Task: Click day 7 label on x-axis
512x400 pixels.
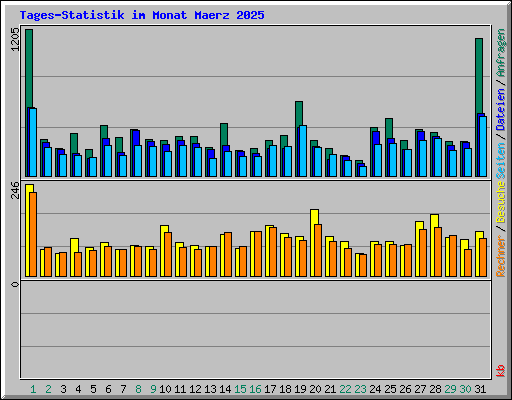Action: coord(123,389)
